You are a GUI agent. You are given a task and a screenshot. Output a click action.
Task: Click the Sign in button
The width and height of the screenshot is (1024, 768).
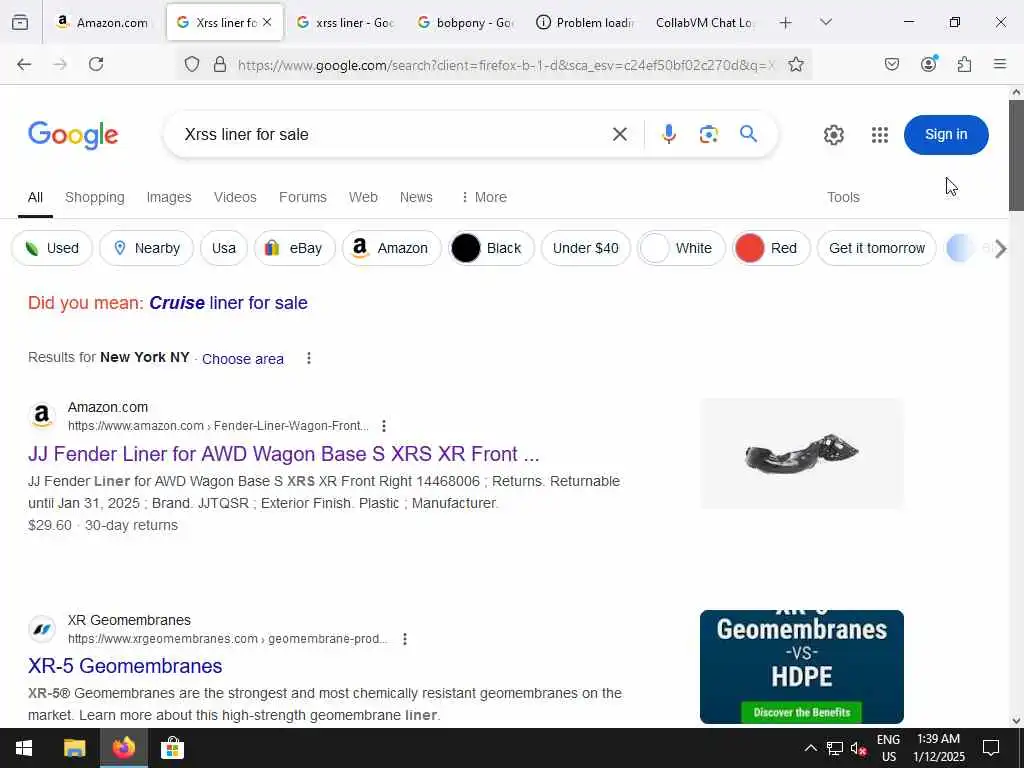pyautogui.click(x=946, y=135)
